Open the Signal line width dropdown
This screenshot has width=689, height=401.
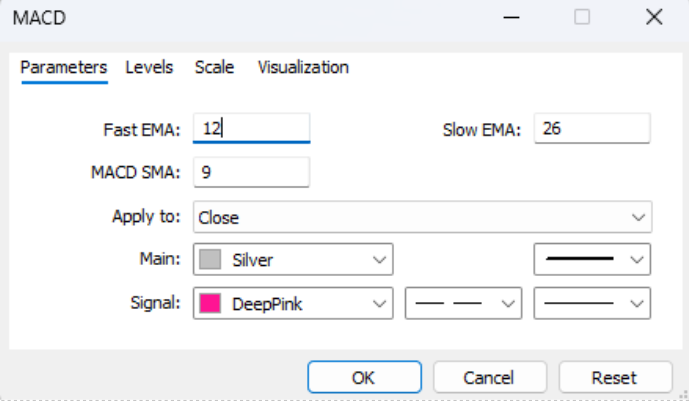tap(593, 304)
